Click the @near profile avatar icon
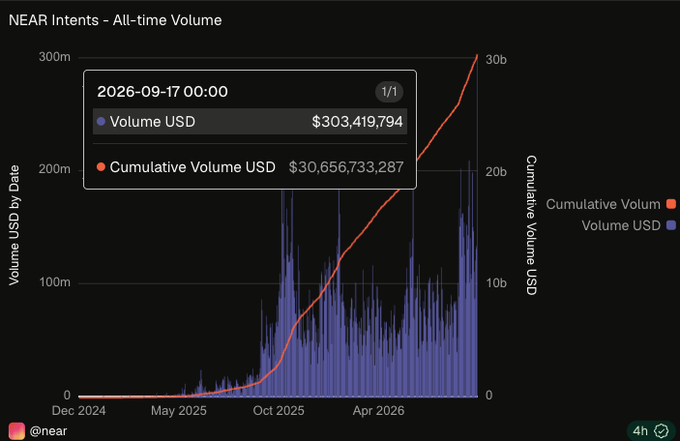 [x=16, y=431]
